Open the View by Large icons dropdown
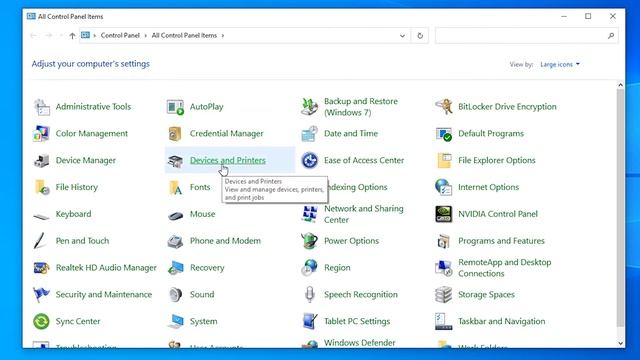640x360 pixels. [x=560, y=64]
